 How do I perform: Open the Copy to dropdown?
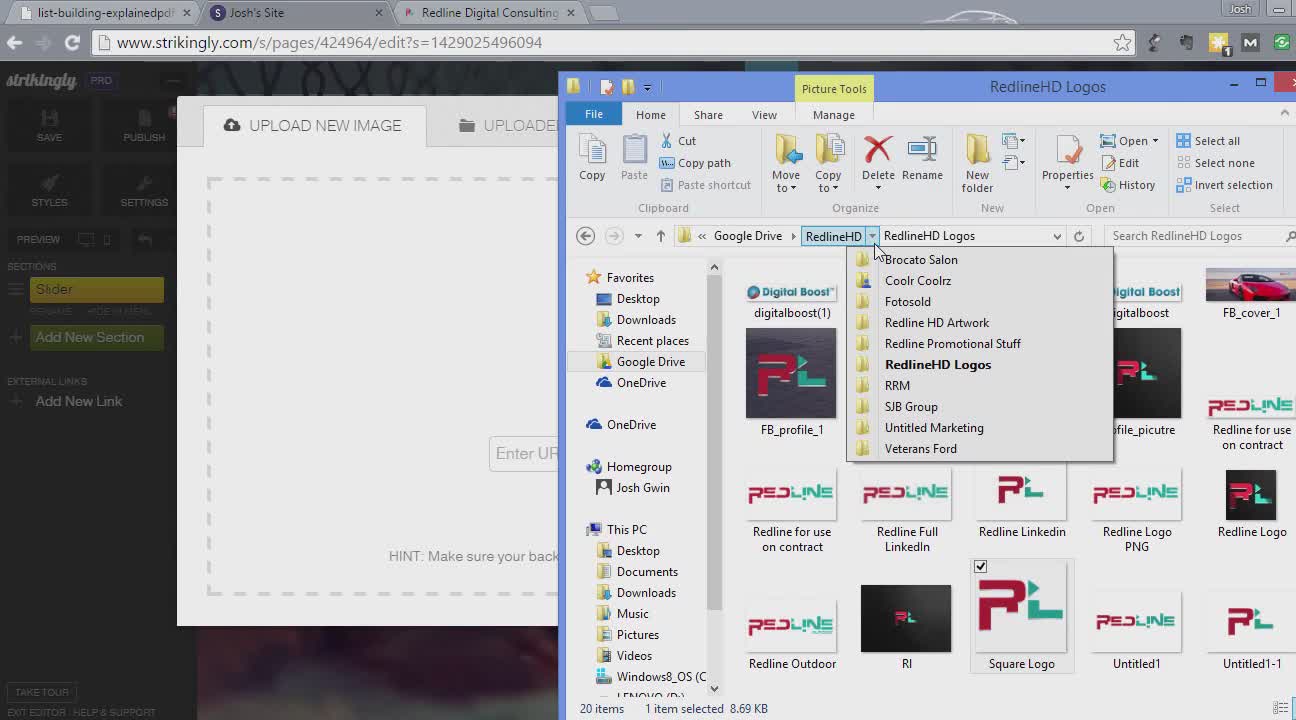(x=828, y=182)
